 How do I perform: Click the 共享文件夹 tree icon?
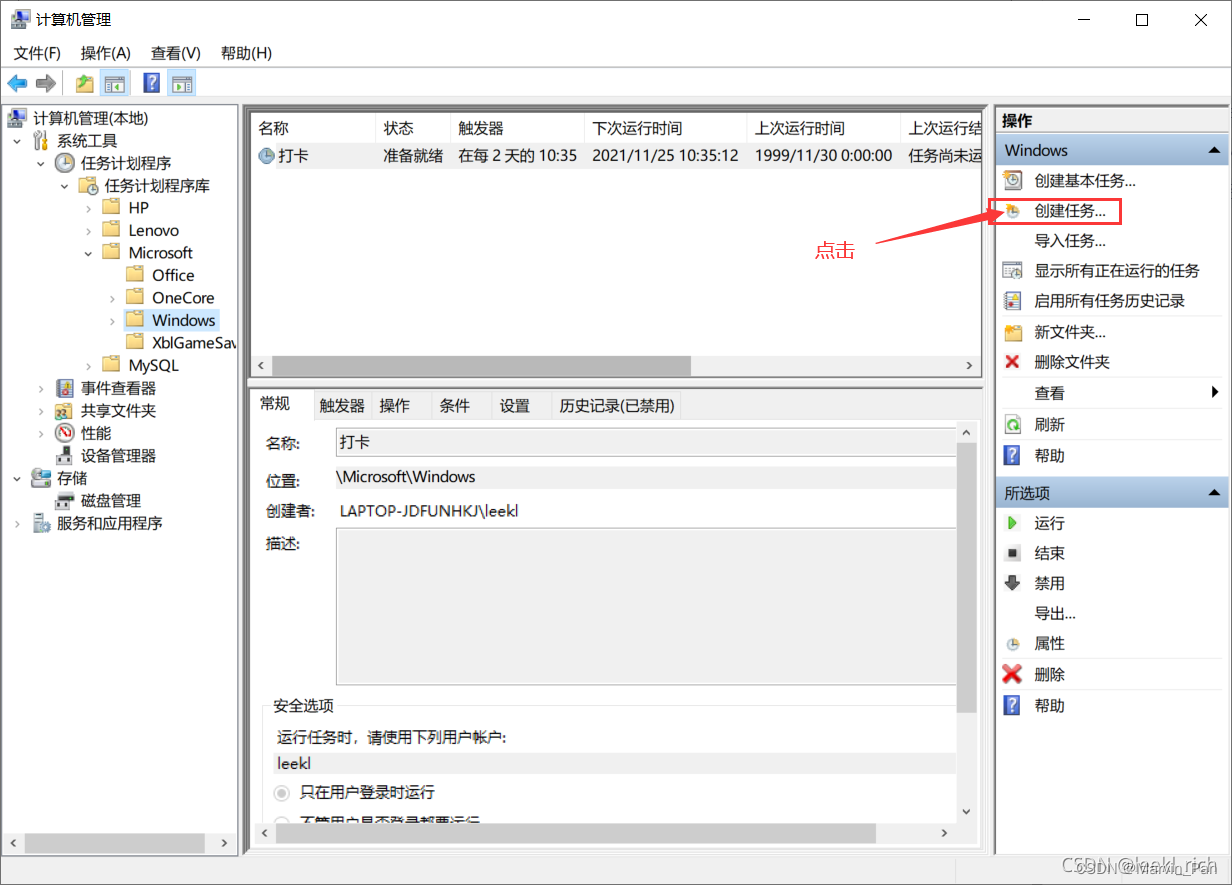click(65, 411)
